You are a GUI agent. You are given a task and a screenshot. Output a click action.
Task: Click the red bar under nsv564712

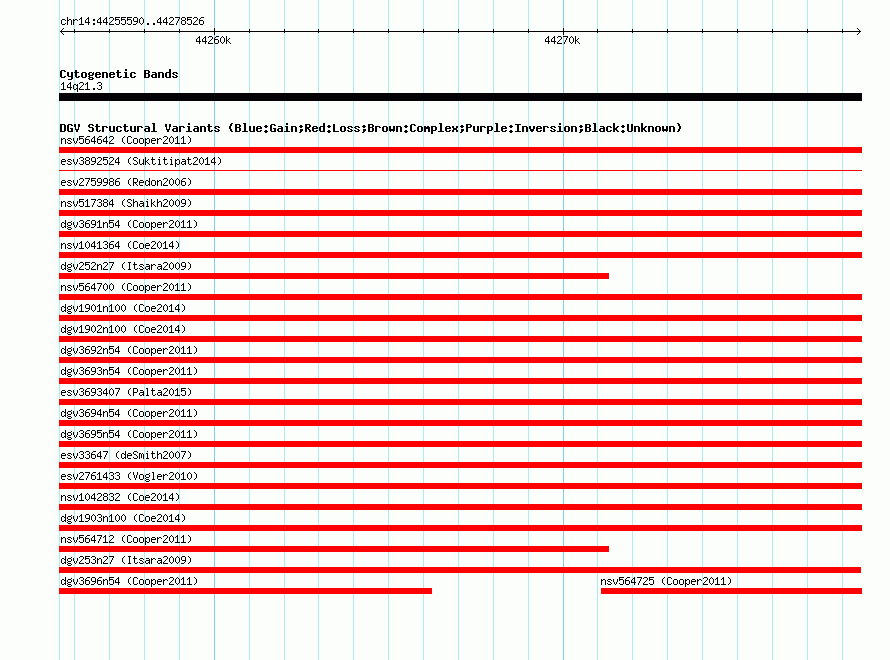[x=334, y=549]
